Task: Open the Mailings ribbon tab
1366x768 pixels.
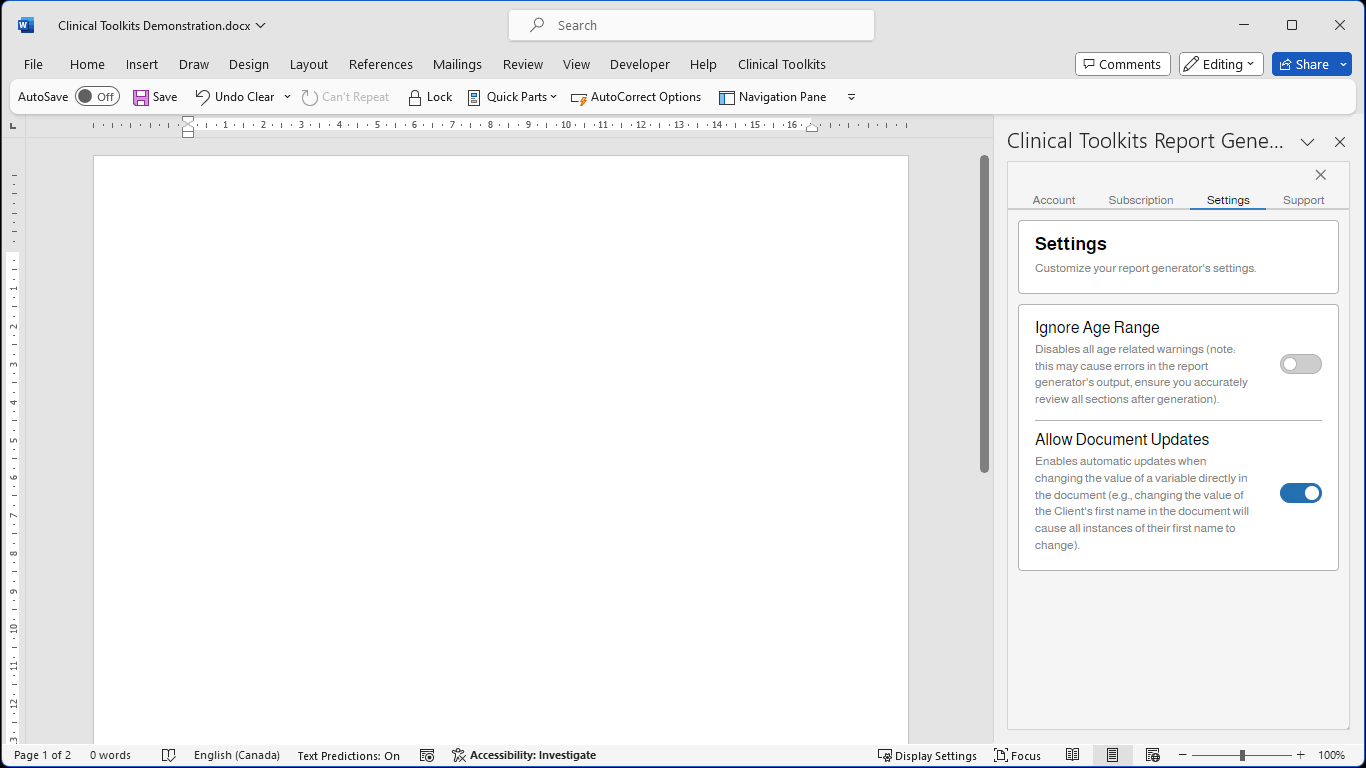Action: pos(457,64)
